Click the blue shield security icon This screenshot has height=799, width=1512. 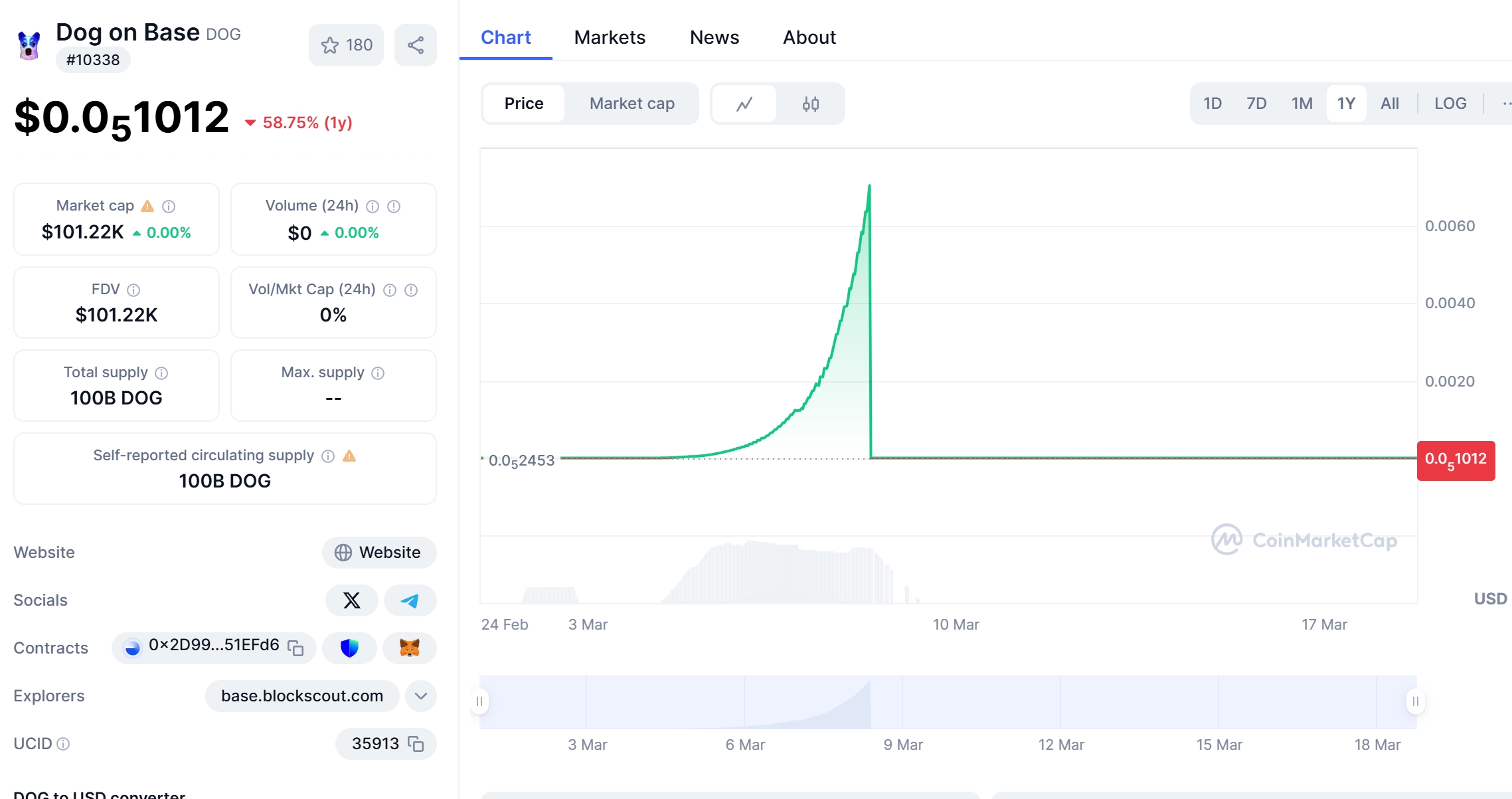pyautogui.click(x=349, y=648)
